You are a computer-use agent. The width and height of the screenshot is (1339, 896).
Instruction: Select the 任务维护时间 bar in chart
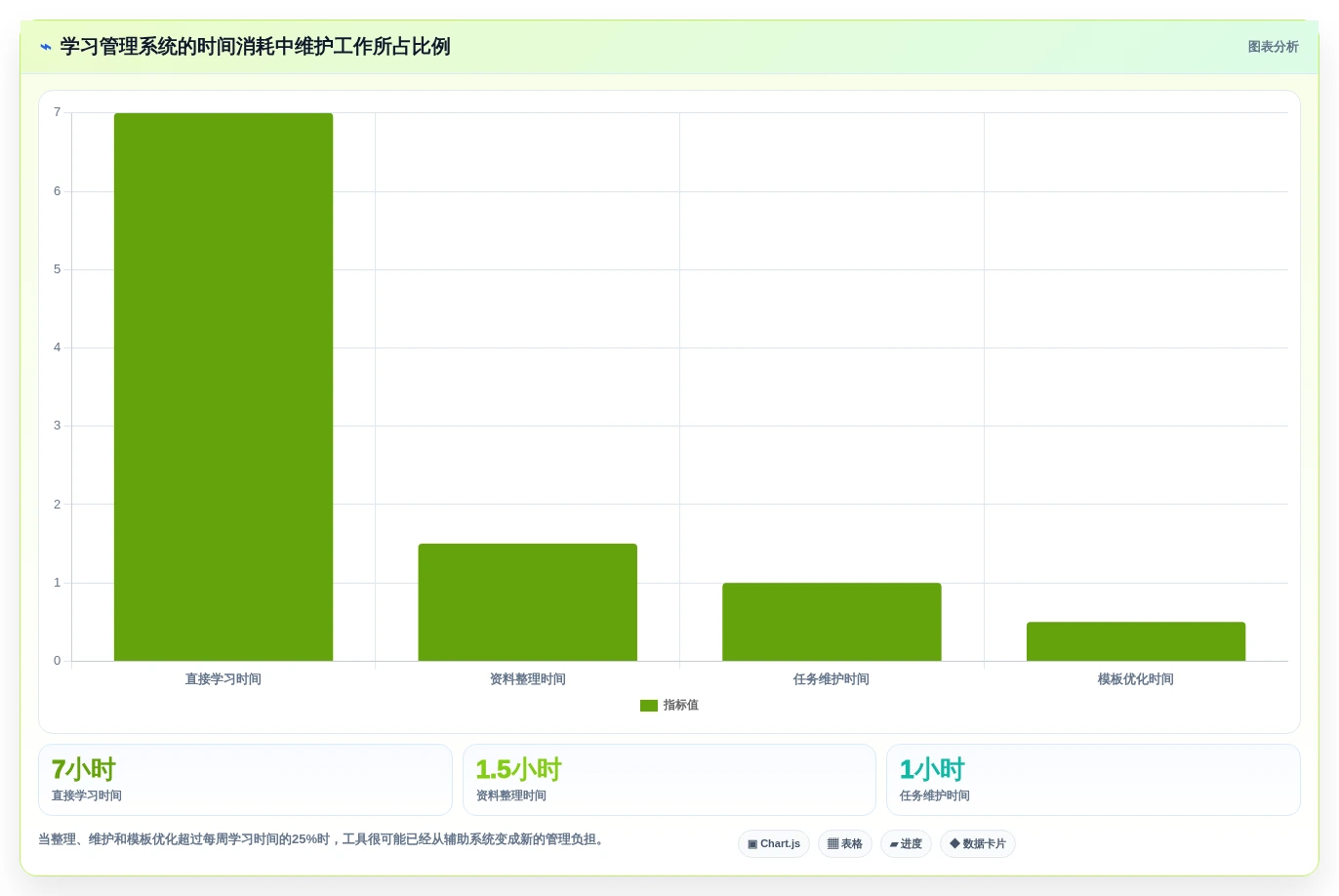pos(832,622)
